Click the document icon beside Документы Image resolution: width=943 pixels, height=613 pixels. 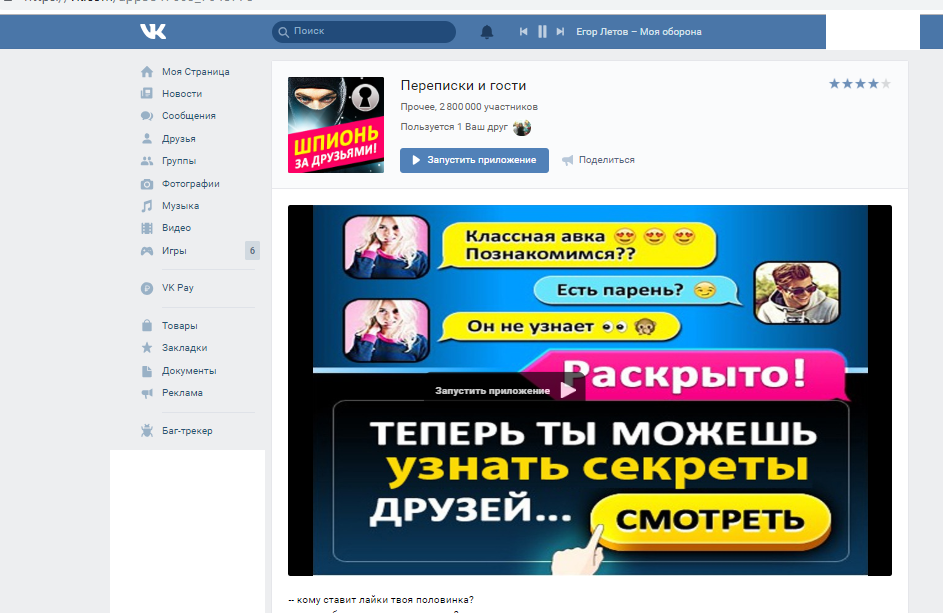147,371
